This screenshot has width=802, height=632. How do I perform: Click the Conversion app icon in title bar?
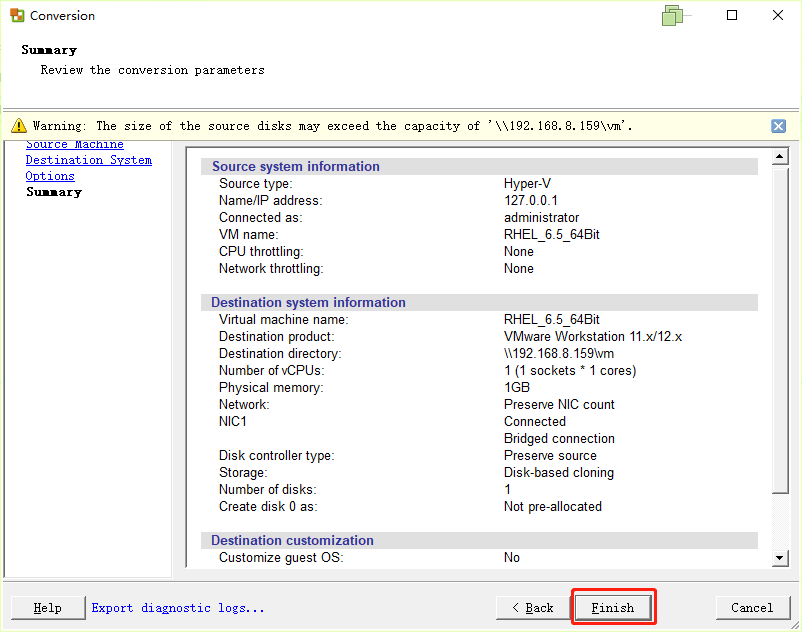point(17,15)
